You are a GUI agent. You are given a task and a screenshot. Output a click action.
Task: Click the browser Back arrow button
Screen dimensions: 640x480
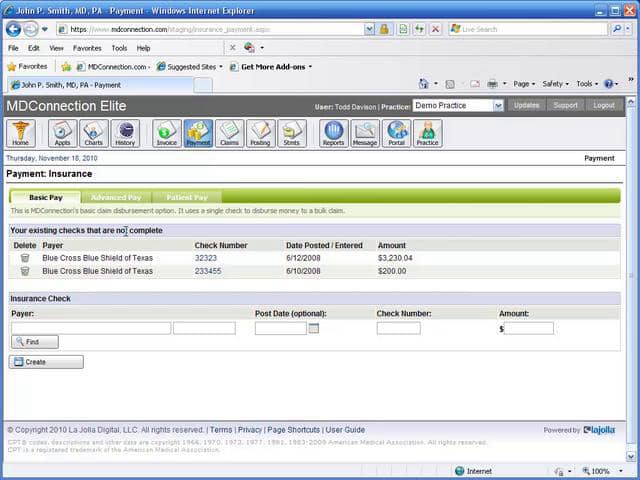click(13, 29)
